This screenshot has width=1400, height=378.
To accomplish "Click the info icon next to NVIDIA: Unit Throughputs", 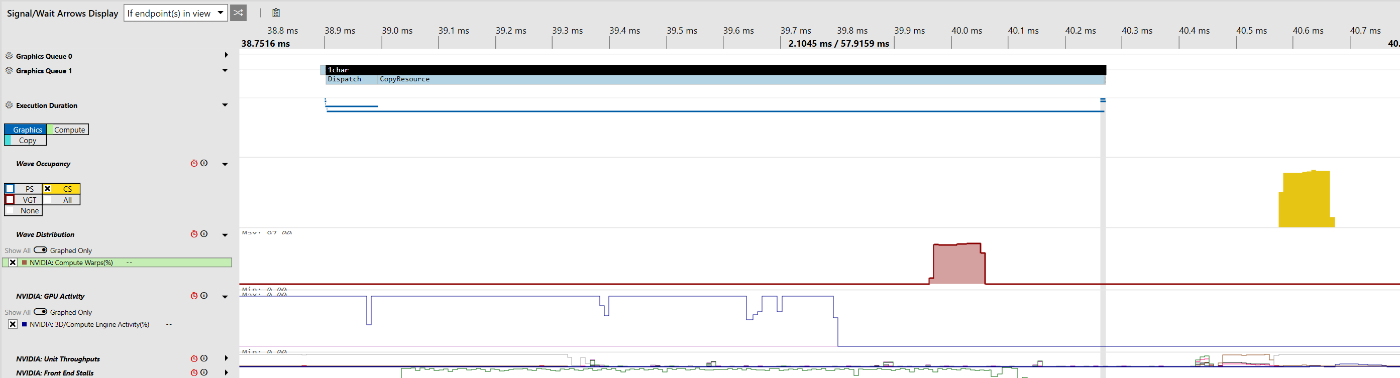I will tap(204, 358).
